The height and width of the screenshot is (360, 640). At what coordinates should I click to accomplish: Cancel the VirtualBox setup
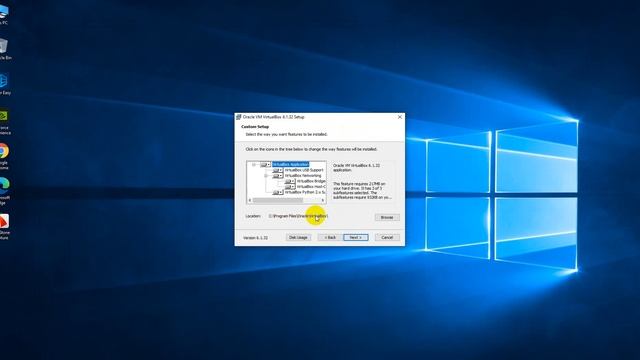coord(387,237)
